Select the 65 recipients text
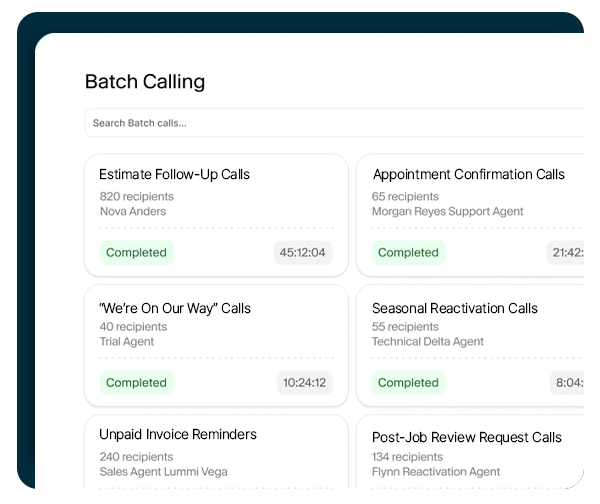 coord(405,196)
